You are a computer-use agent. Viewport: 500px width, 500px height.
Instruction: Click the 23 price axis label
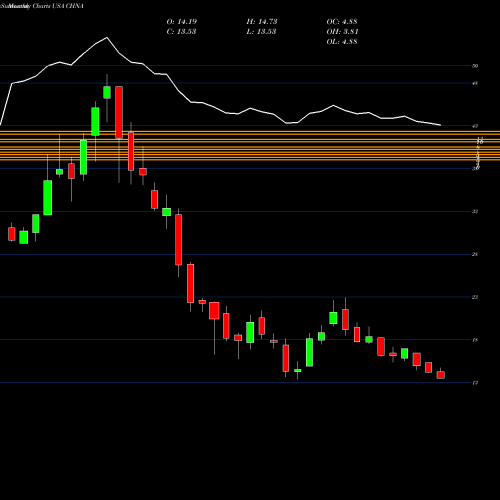pos(475,297)
